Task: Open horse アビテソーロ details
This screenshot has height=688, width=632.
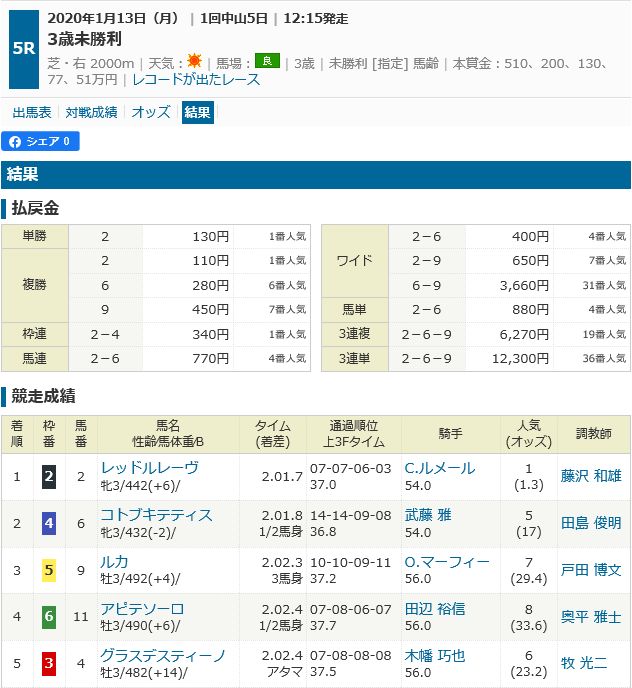Action: coord(143,609)
